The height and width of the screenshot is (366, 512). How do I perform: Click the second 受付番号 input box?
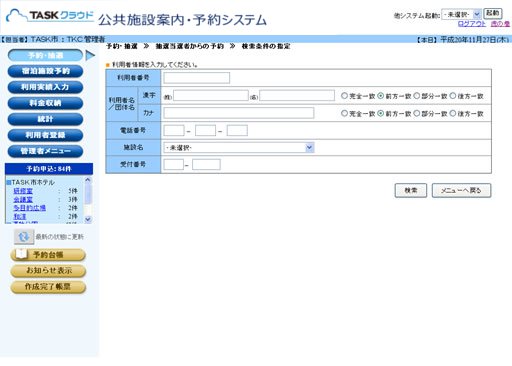(206, 164)
